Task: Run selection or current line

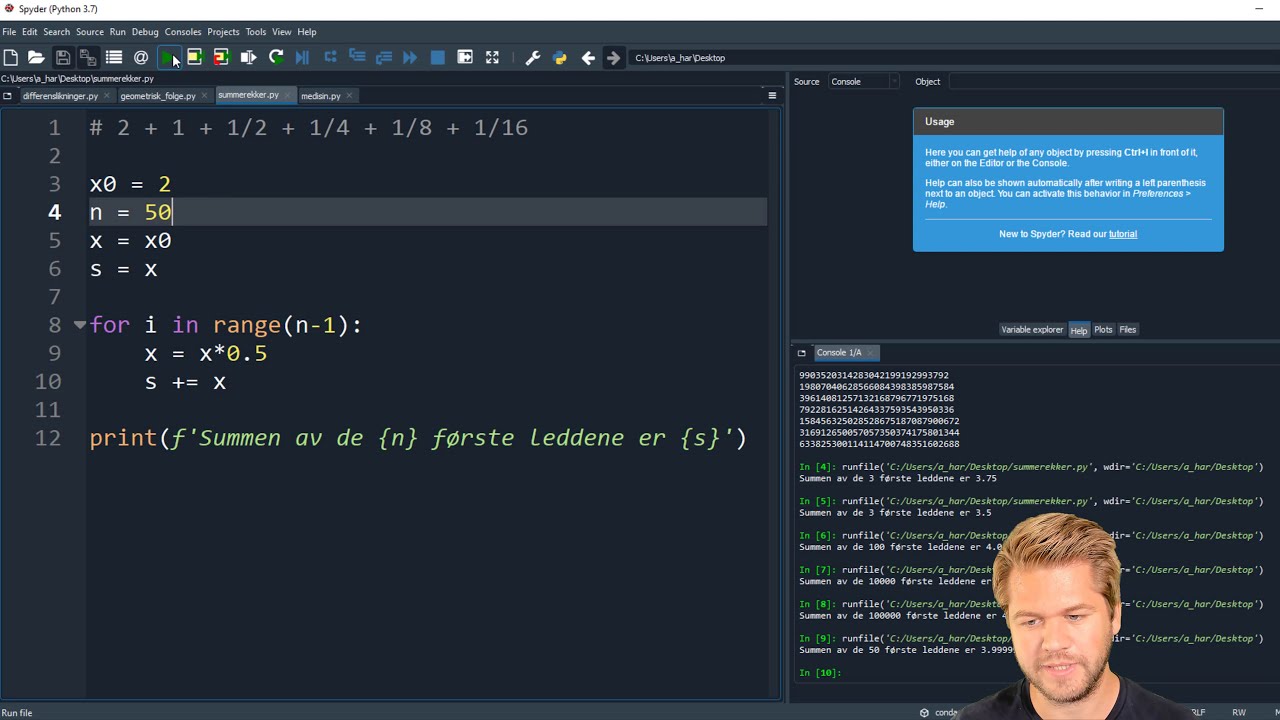Action: 248,58
